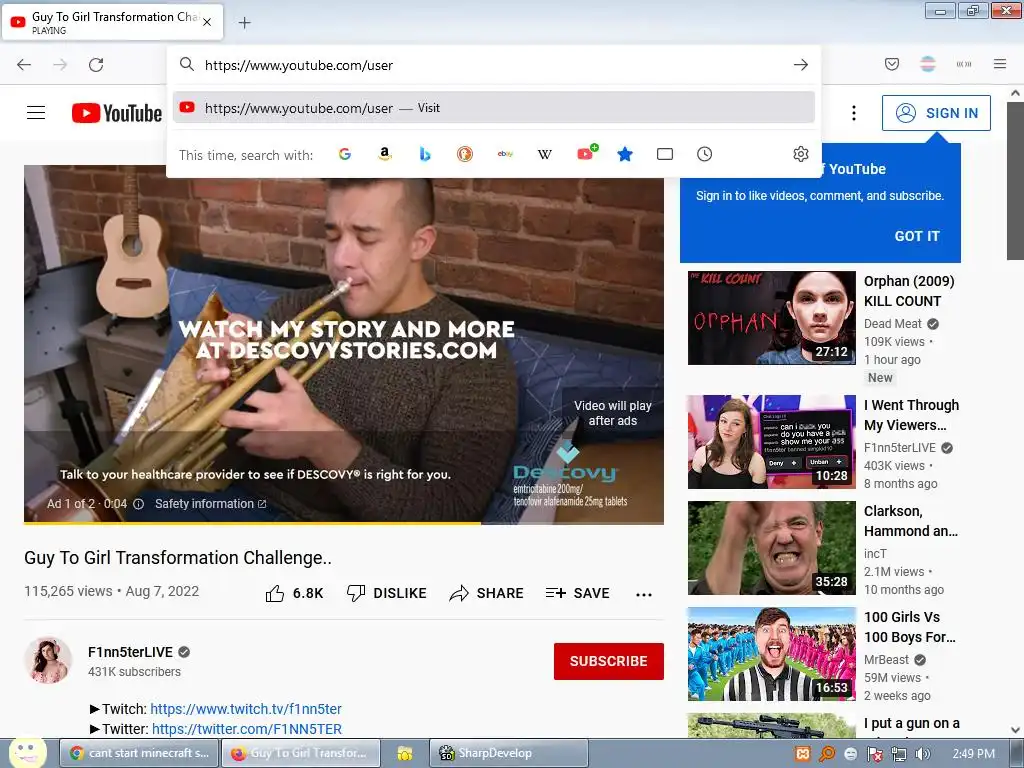Open the Firefox application menu
This screenshot has width=1024, height=768.
coord(1000,64)
